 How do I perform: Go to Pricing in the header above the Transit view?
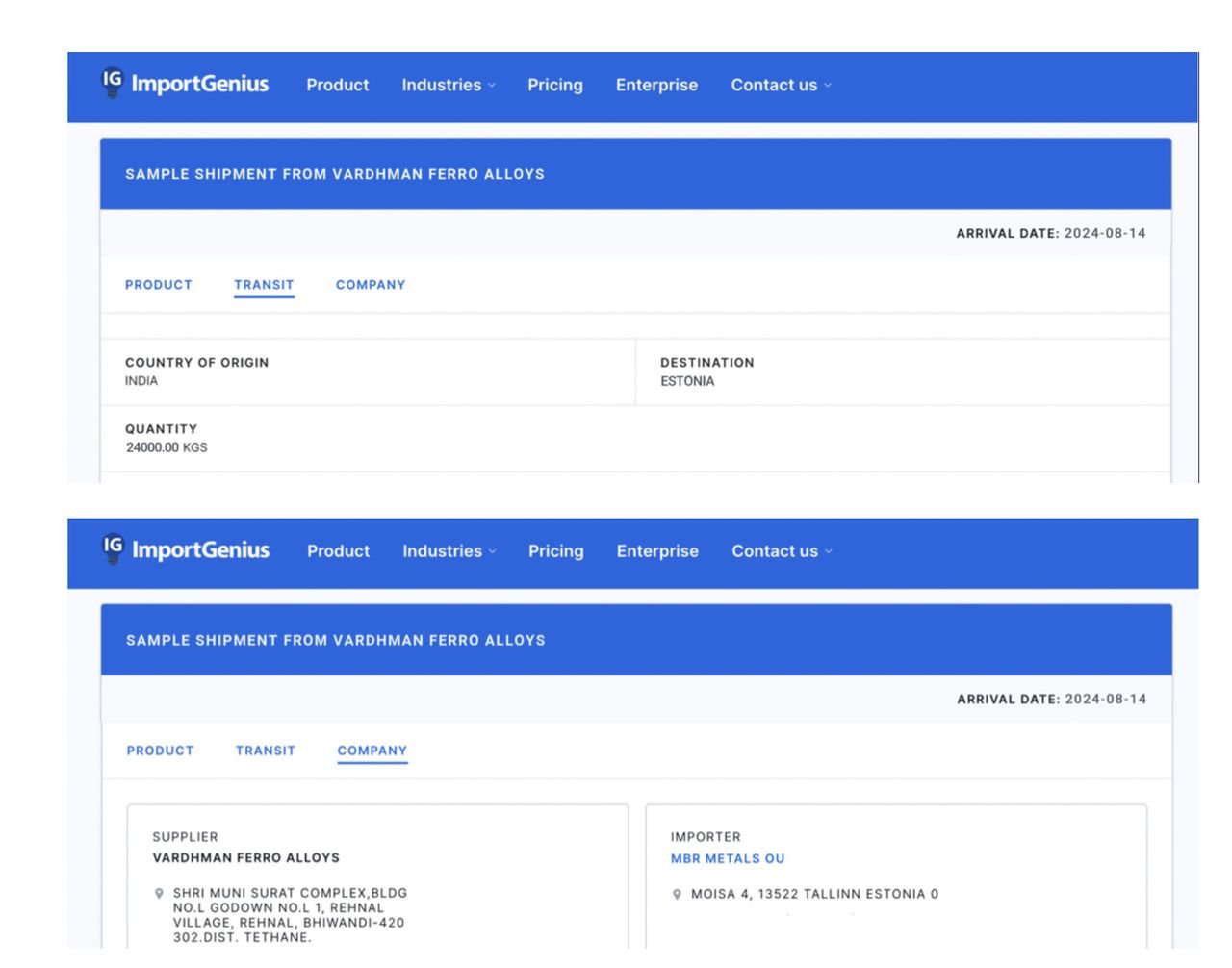pyautogui.click(x=555, y=85)
